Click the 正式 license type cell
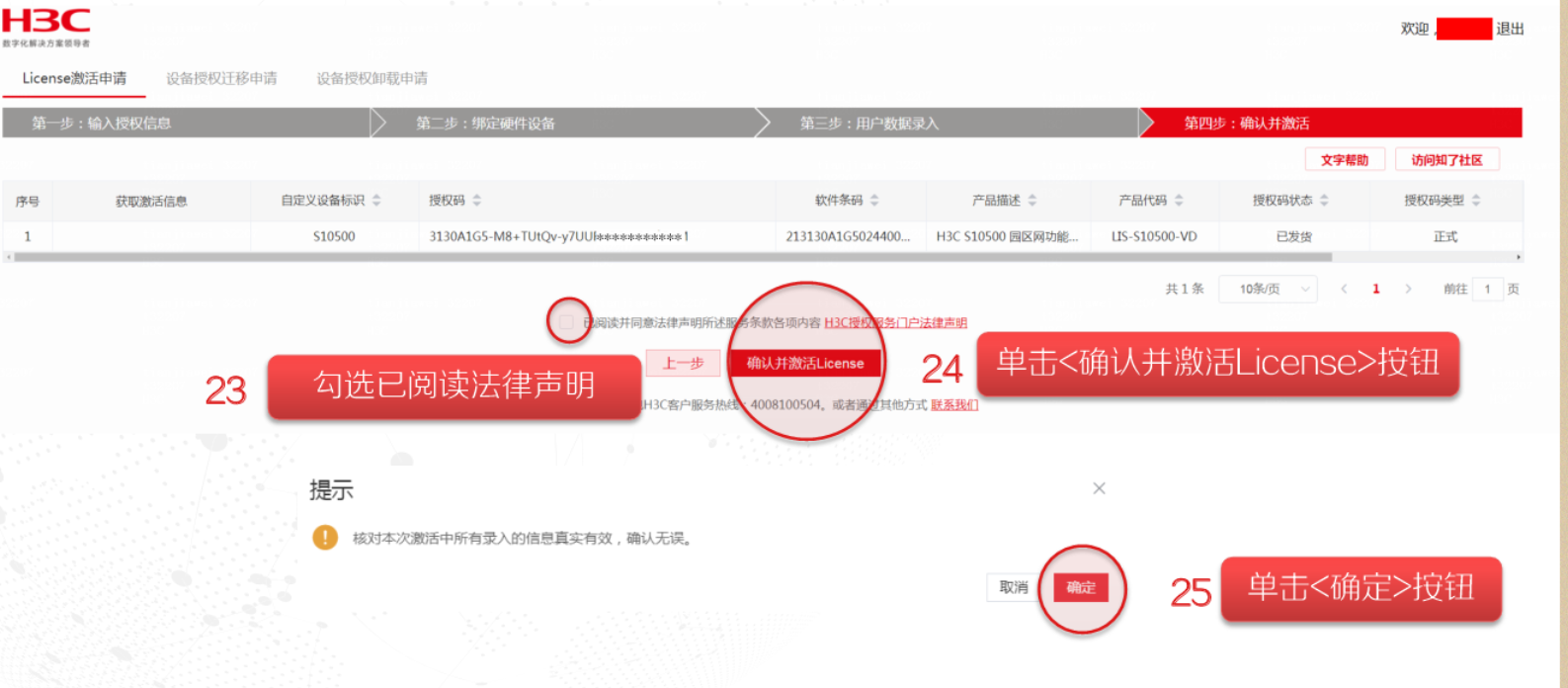 point(1445,236)
